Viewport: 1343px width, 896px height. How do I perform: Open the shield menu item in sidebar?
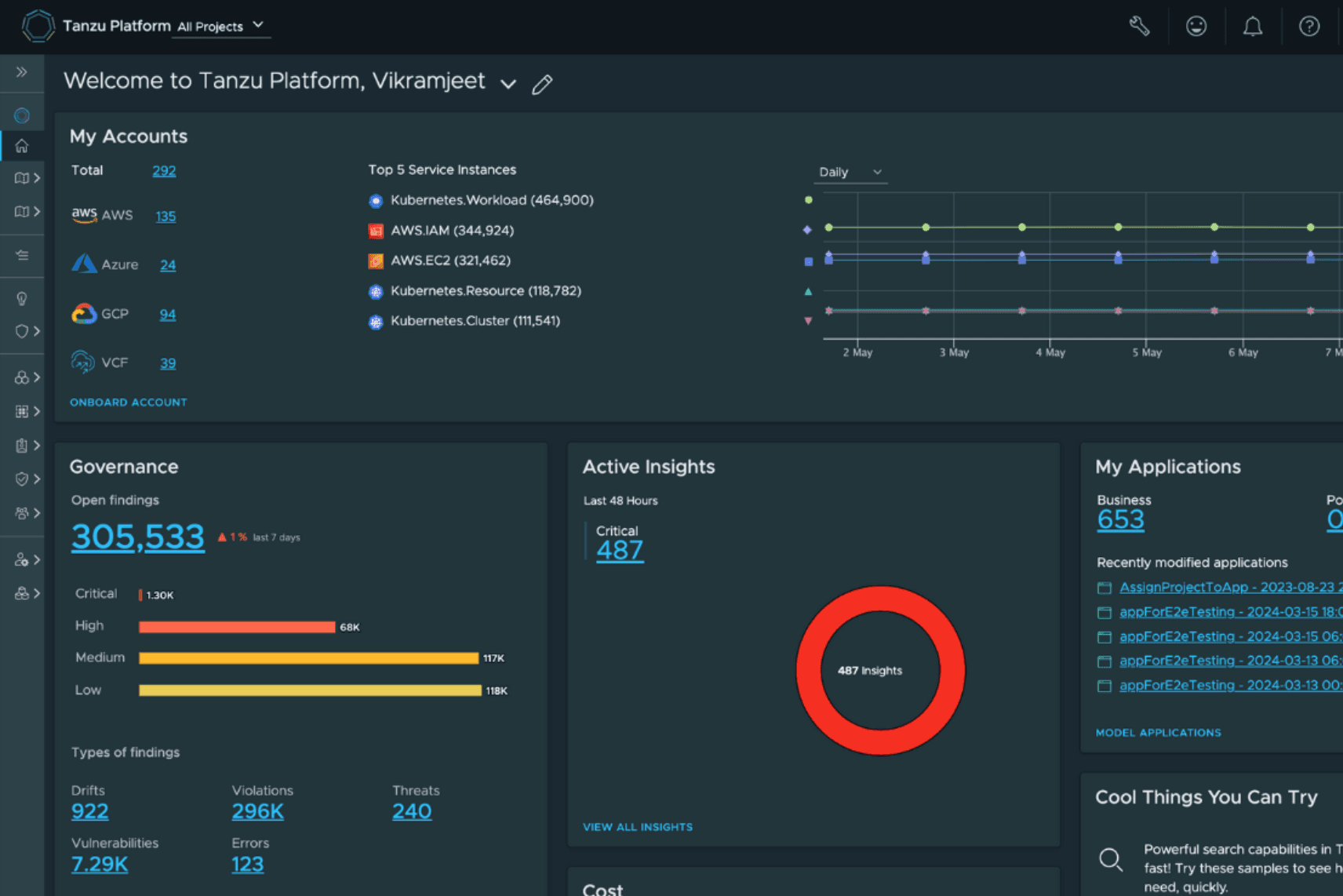point(22,331)
